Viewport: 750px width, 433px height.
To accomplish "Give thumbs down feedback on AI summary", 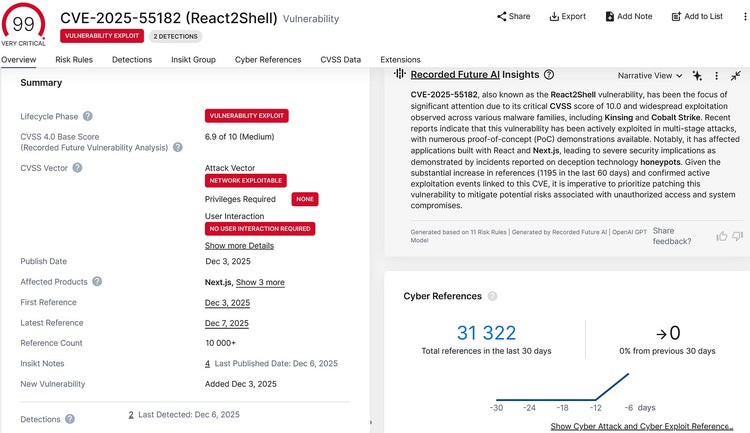I will (738, 236).
